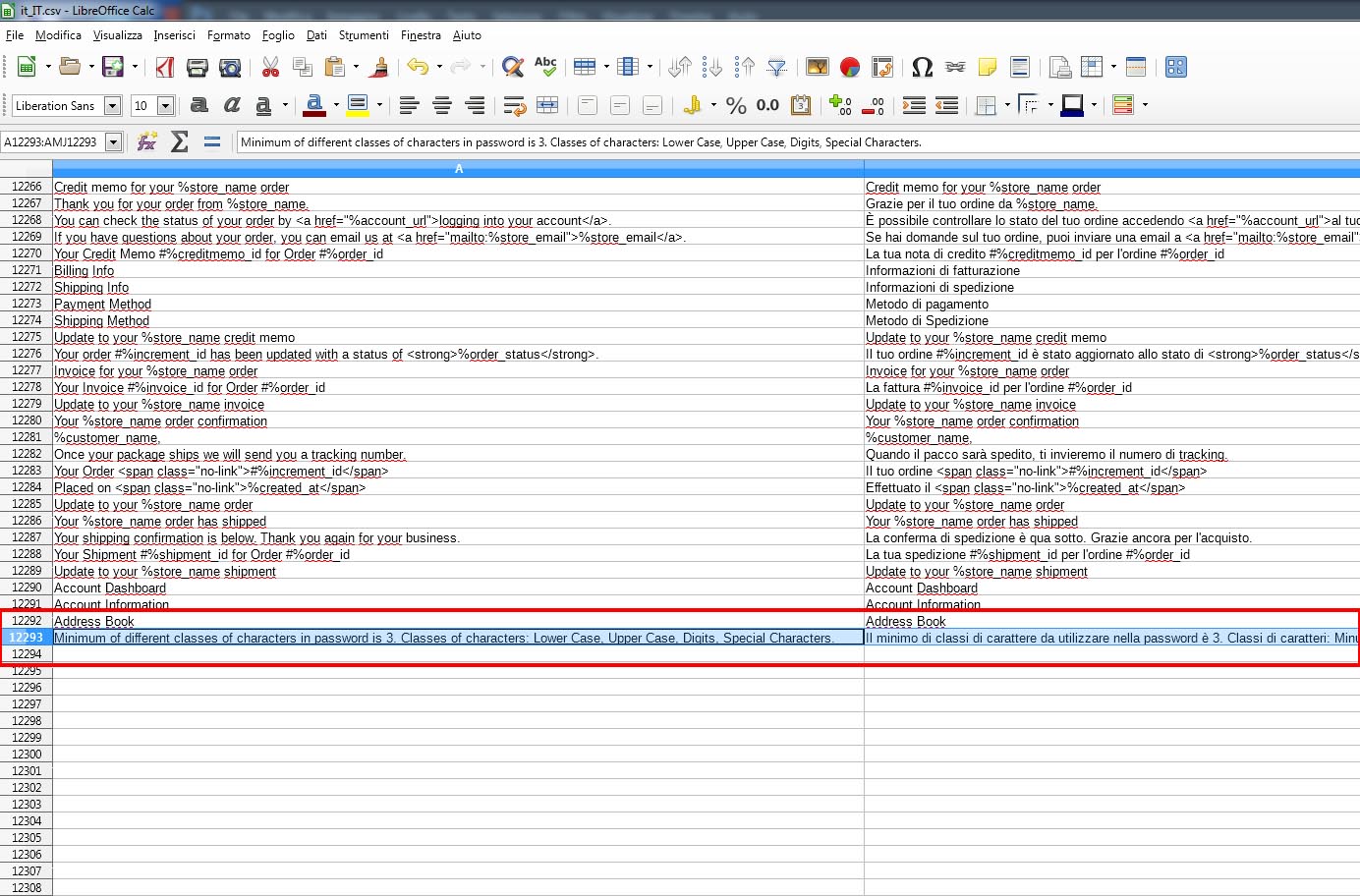Open the File menu
The height and width of the screenshot is (896, 1360).
click(x=15, y=35)
